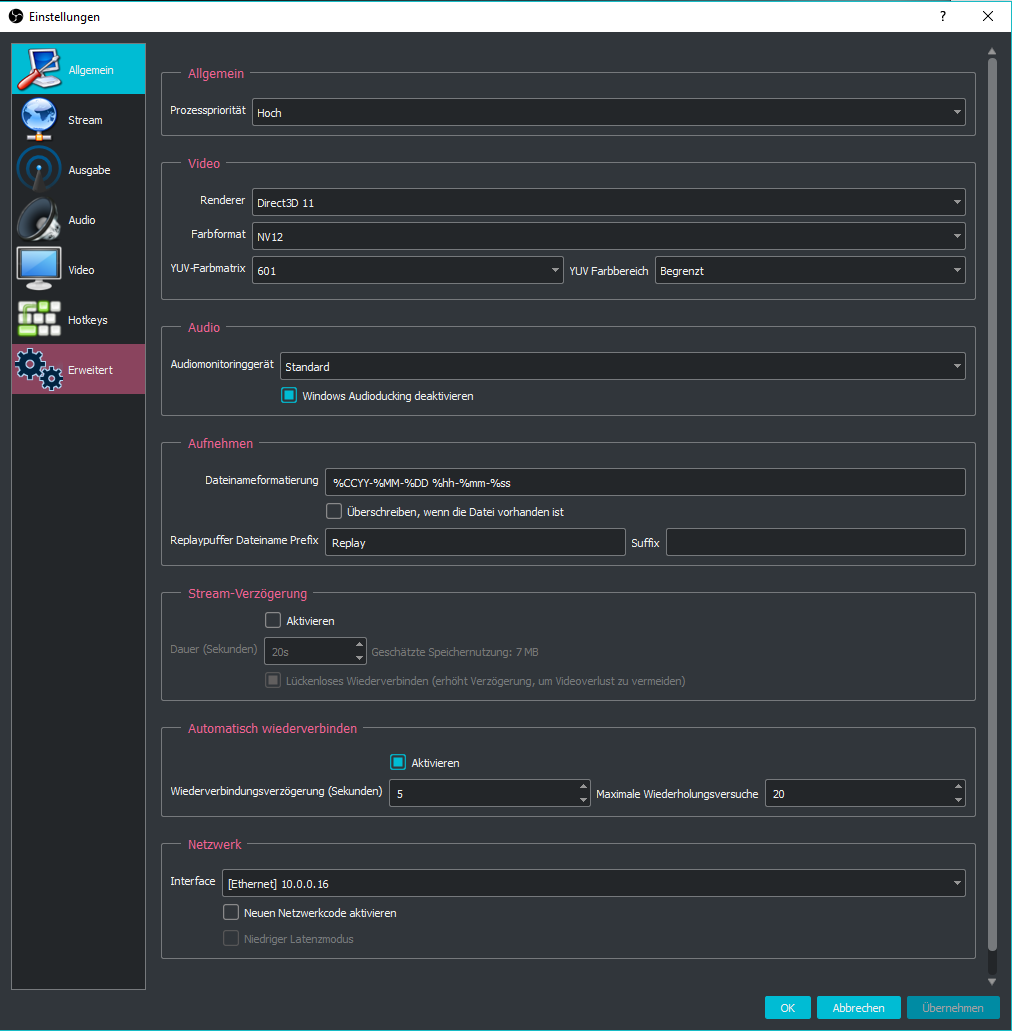Click the Erweitert gears icon
Image resolution: width=1012 pixels, height=1031 pixels.
point(39,370)
